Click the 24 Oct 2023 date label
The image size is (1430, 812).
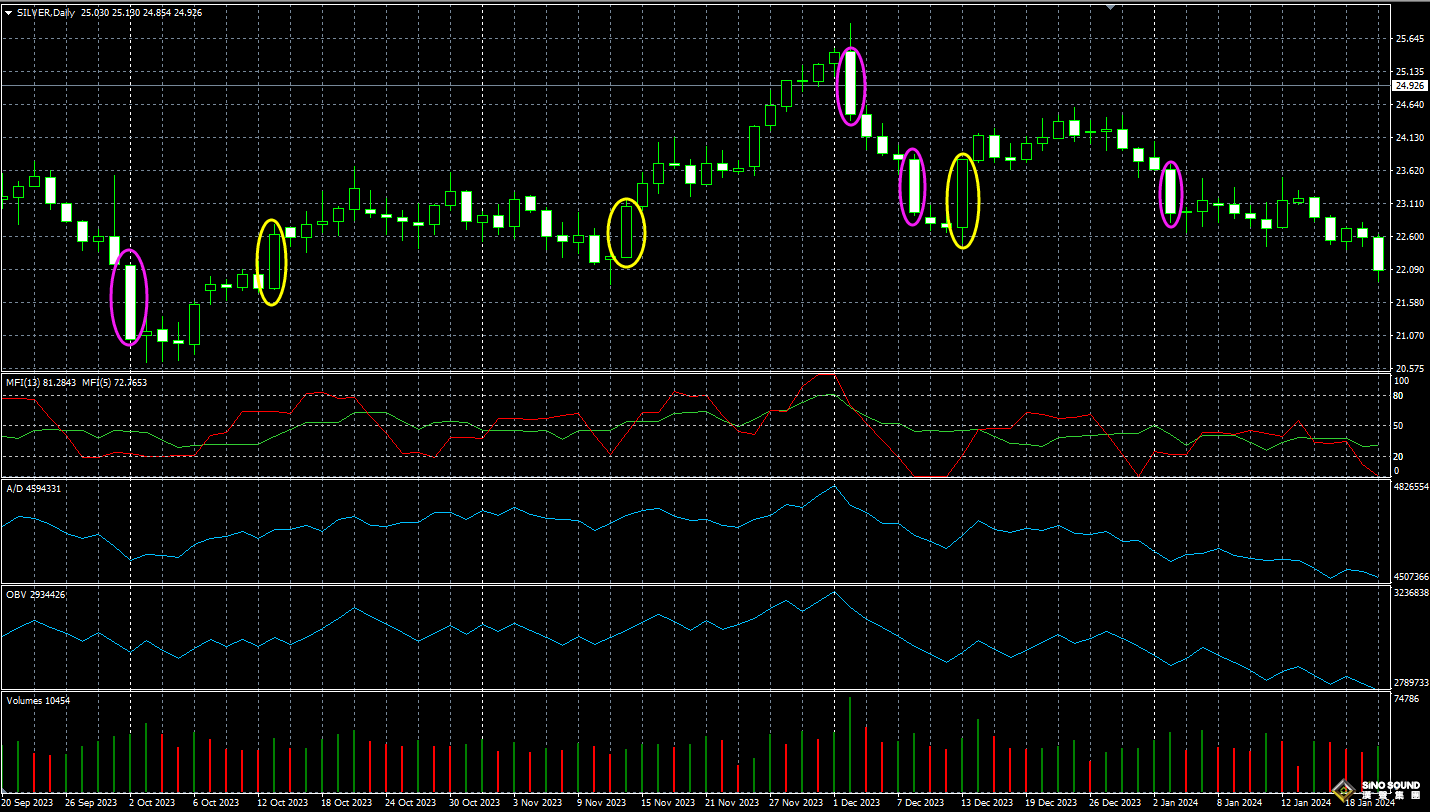pyautogui.click(x=410, y=803)
